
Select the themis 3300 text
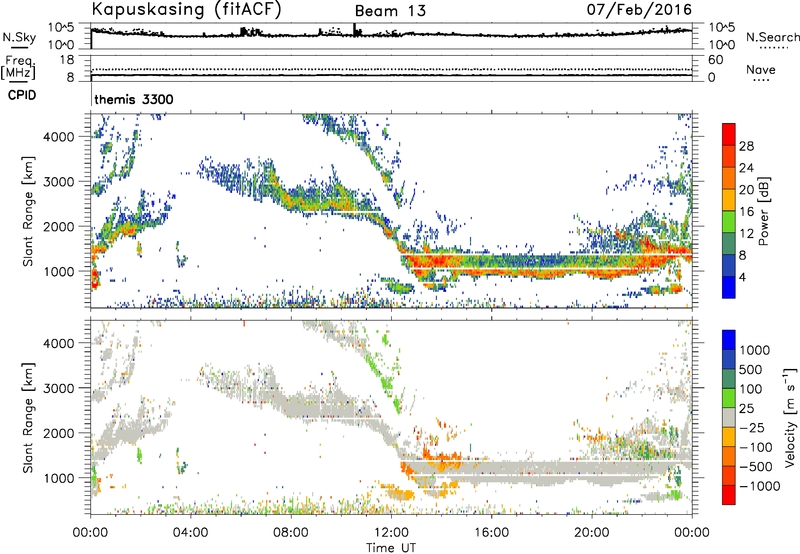coord(134,99)
